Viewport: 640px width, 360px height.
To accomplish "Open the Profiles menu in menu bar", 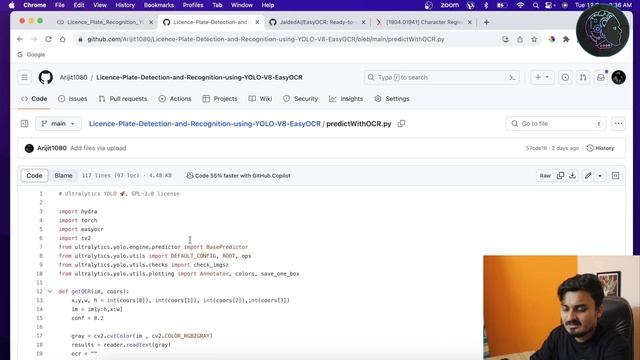I will [x=193, y=5].
